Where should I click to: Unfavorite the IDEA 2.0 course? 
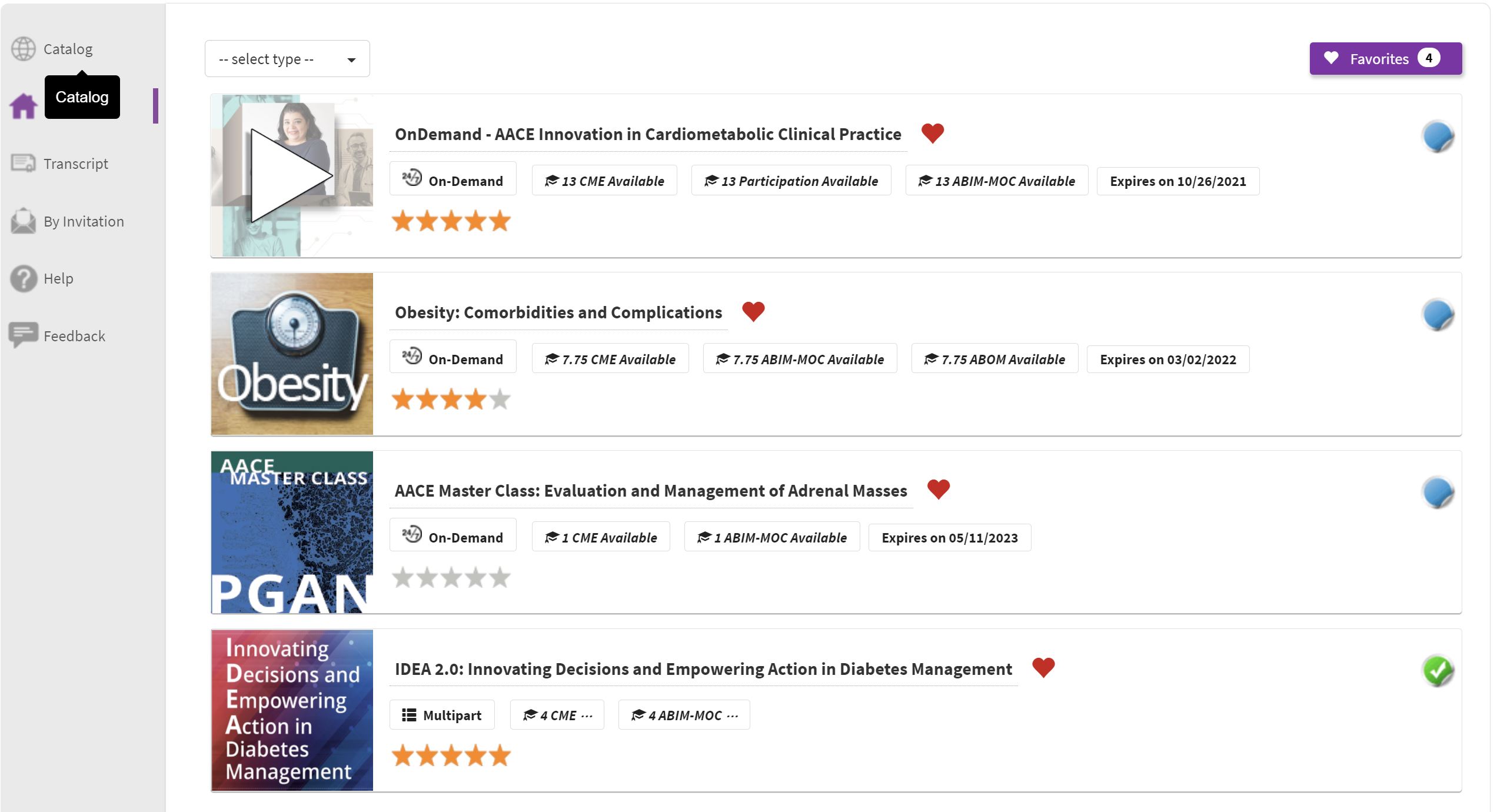pos(1043,667)
